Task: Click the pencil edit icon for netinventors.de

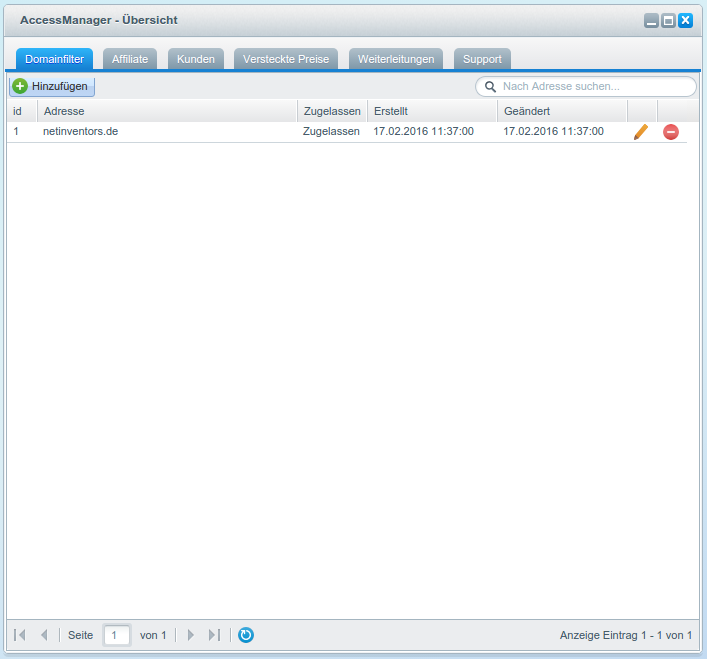Action: (x=641, y=132)
